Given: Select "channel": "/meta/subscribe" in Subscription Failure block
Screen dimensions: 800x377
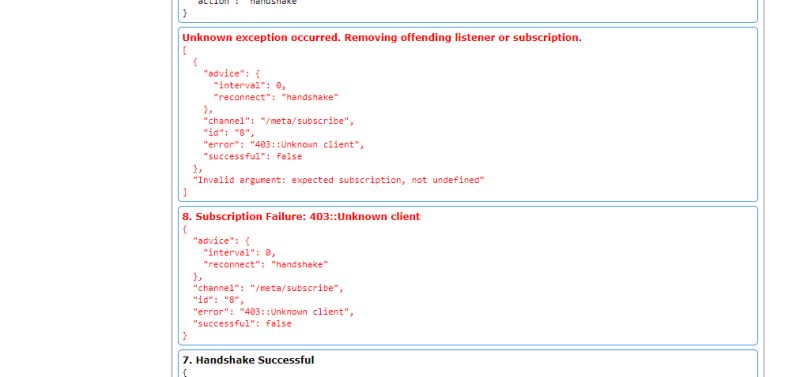Looking at the screenshot, I should click(268, 288).
